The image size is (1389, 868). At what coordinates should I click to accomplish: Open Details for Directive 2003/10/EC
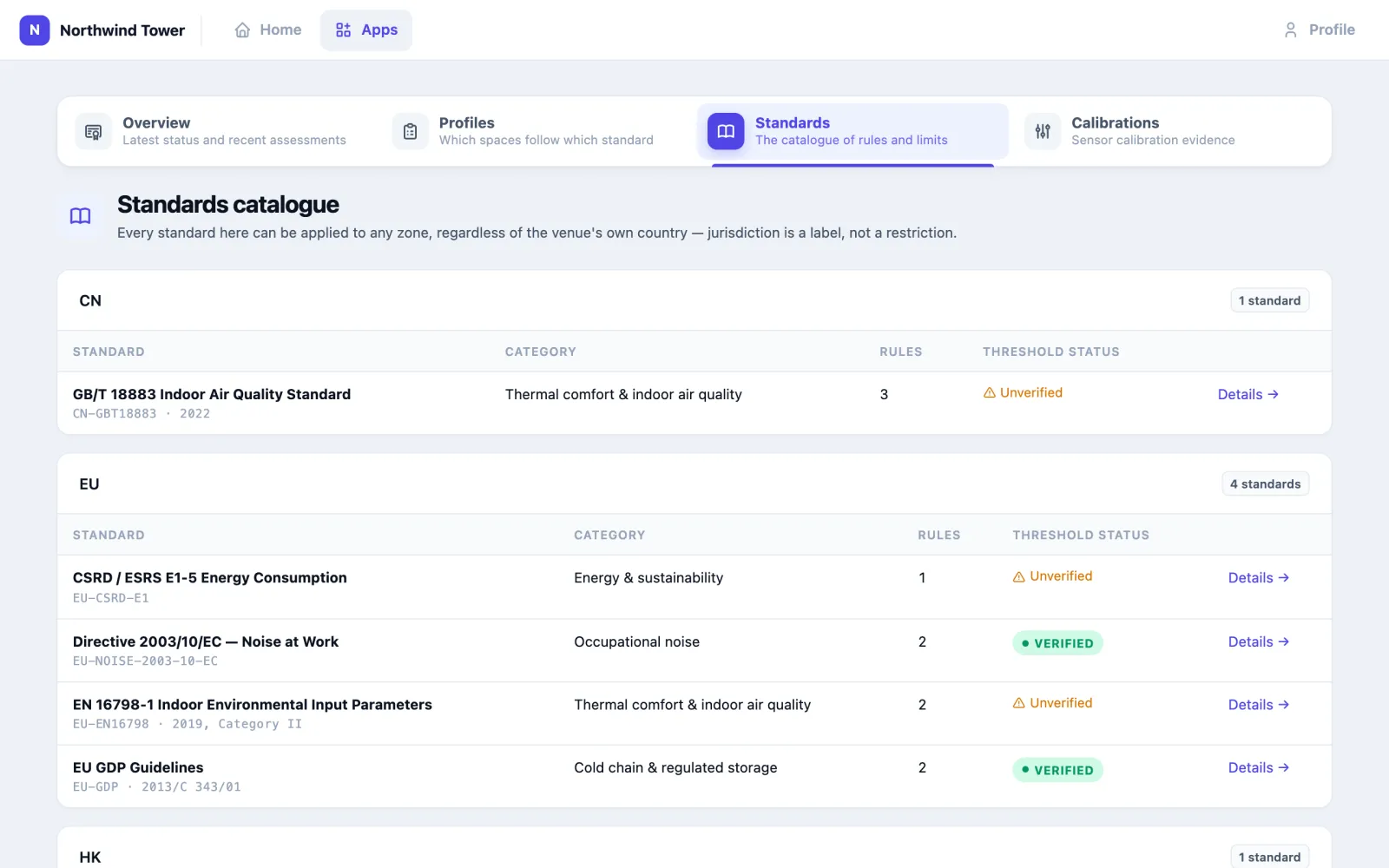(x=1259, y=642)
